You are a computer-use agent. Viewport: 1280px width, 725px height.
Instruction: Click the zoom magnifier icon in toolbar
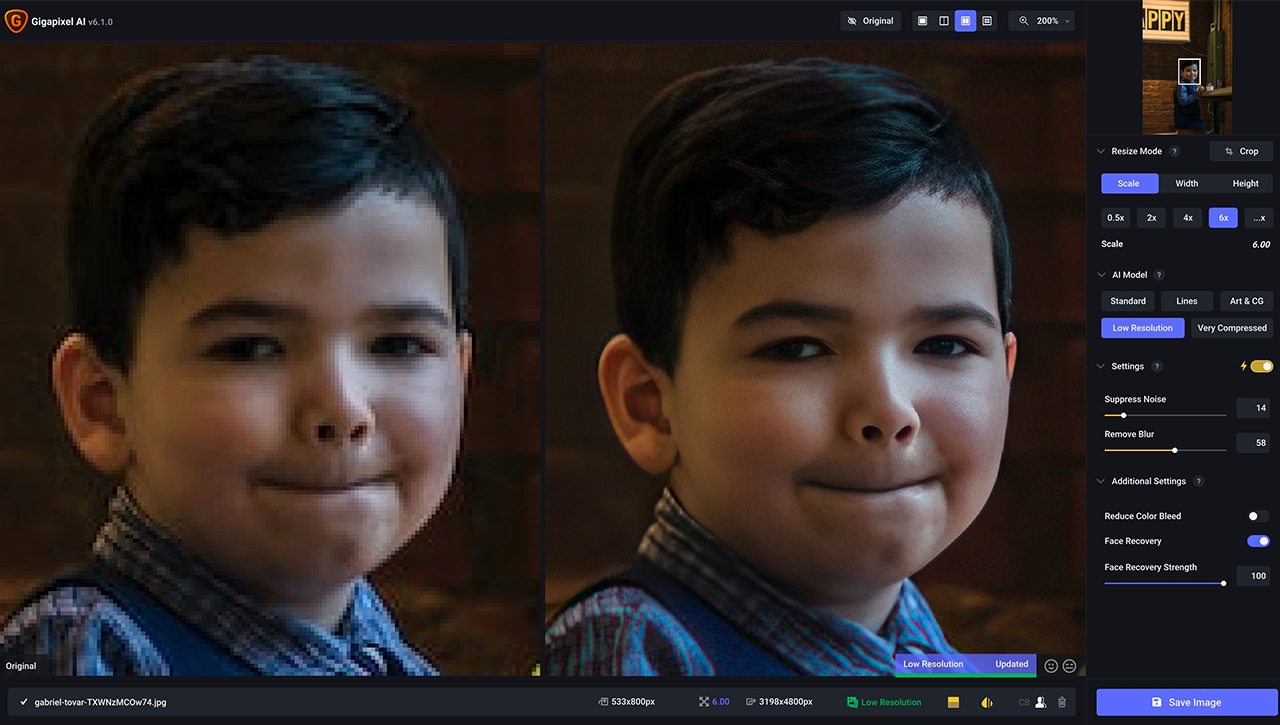click(x=1022, y=20)
